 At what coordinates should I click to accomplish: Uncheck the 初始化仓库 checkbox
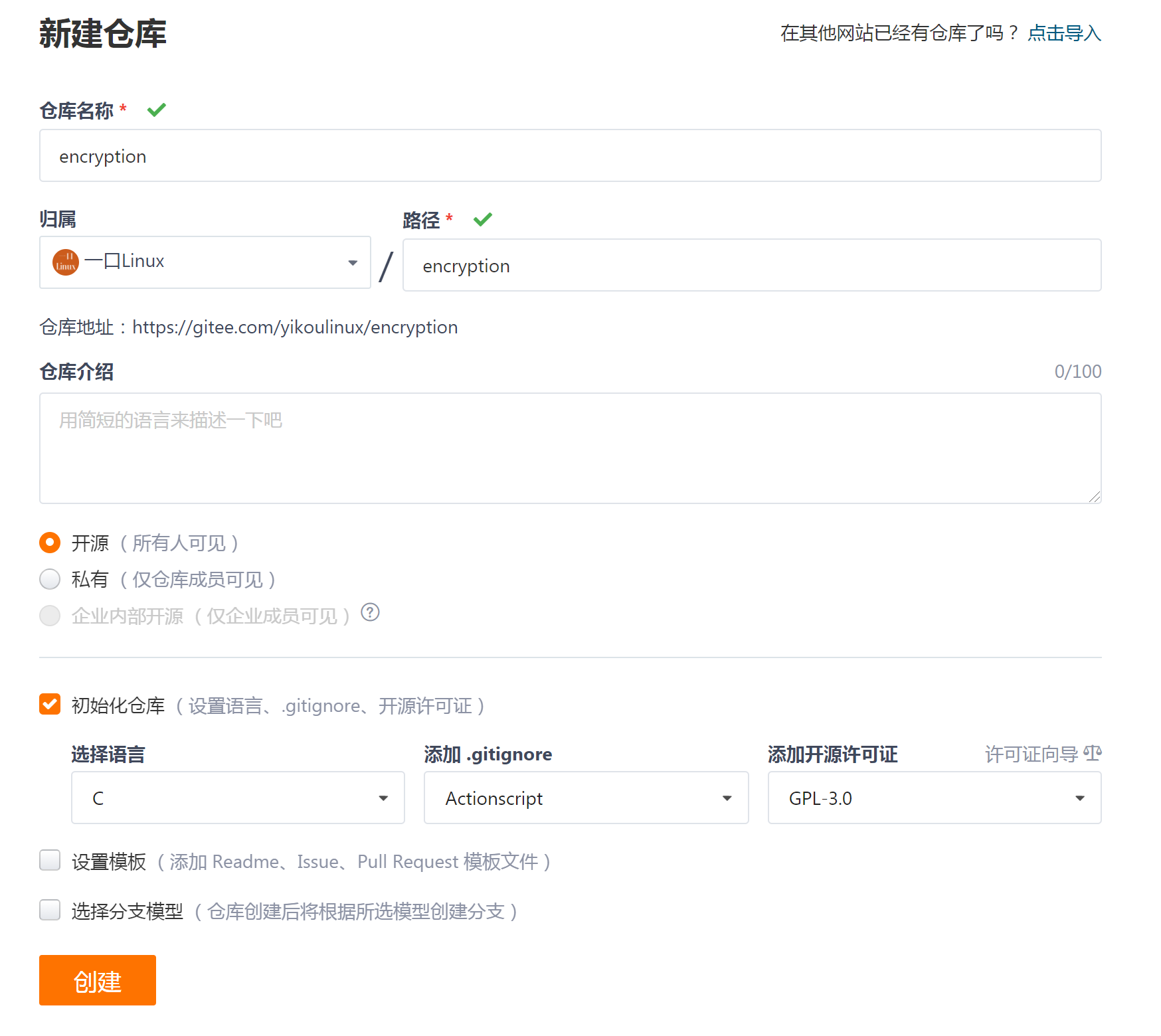pos(50,704)
